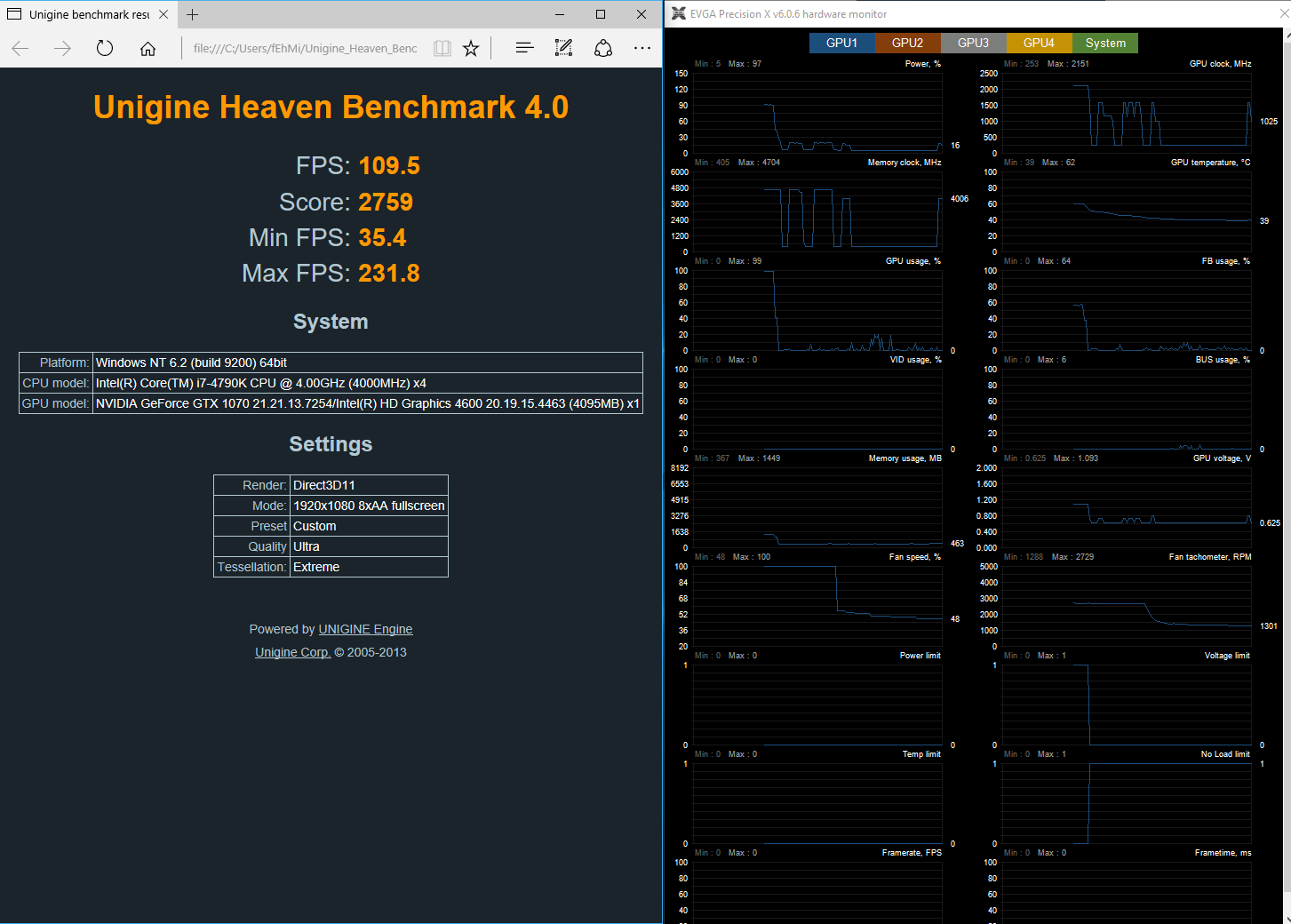Screen dimensions: 1291x924
Task: Click the No Load limit graph
Action: [x=1127, y=803]
